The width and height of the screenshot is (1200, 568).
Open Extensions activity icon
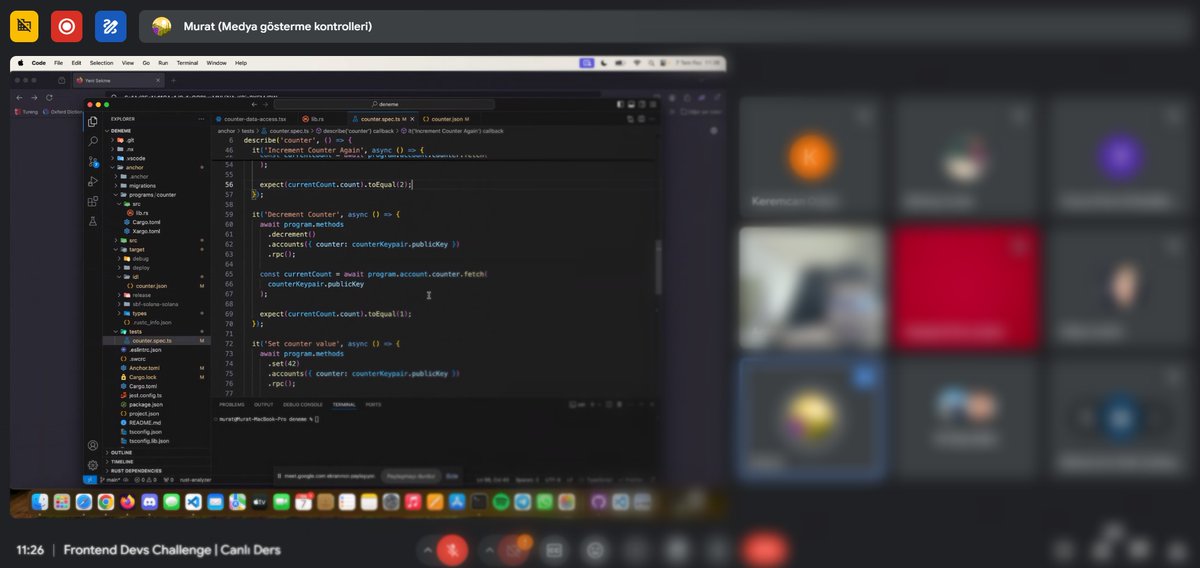coord(93,201)
